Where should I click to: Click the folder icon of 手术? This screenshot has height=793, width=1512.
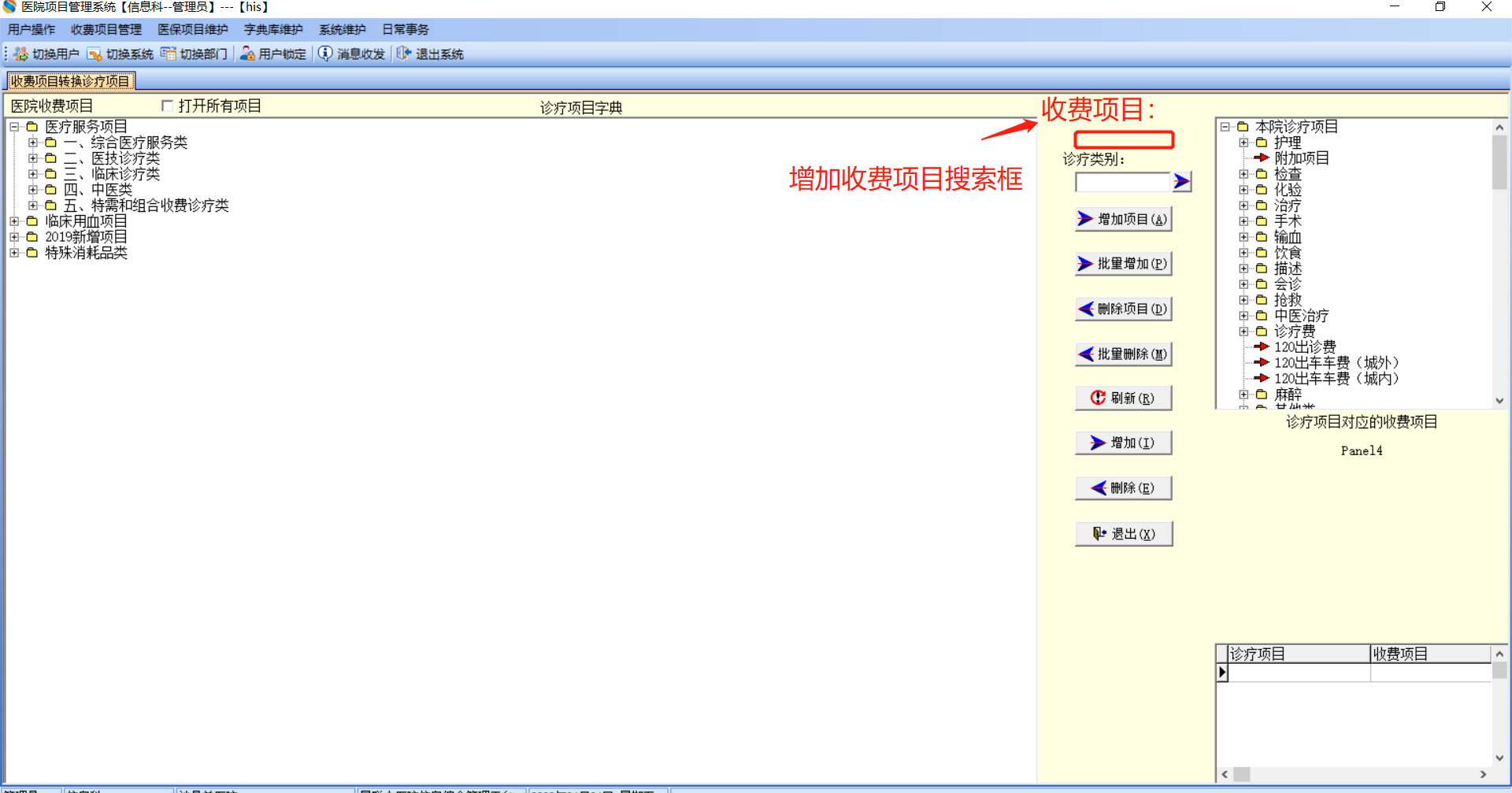[1262, 221]
